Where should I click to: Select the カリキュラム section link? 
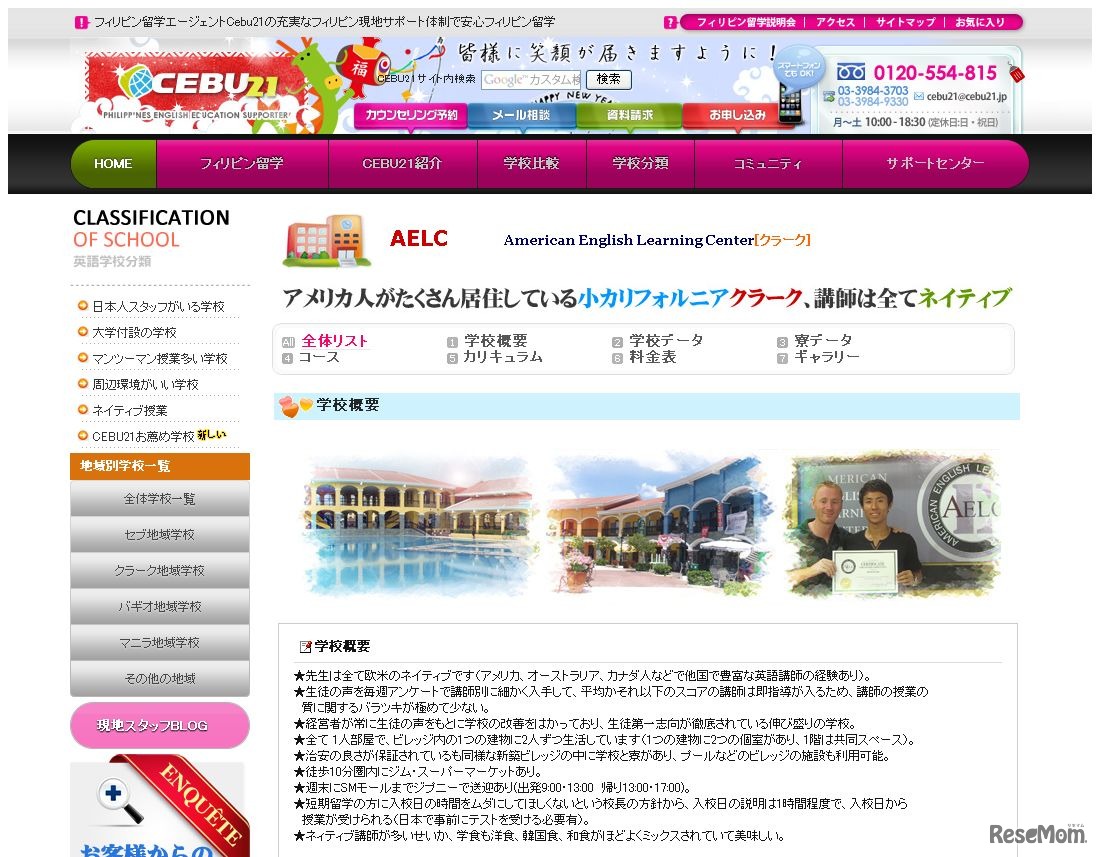pos(502,357)
